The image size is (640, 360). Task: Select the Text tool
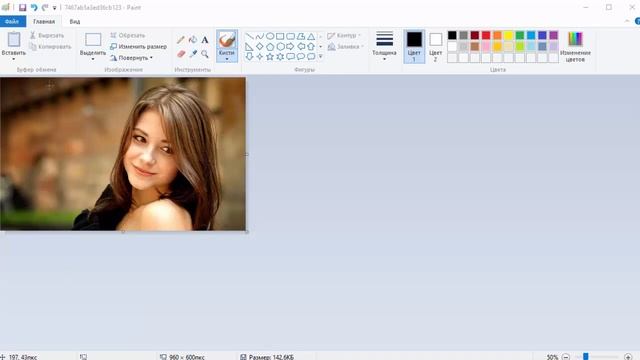tap(204, 40)
